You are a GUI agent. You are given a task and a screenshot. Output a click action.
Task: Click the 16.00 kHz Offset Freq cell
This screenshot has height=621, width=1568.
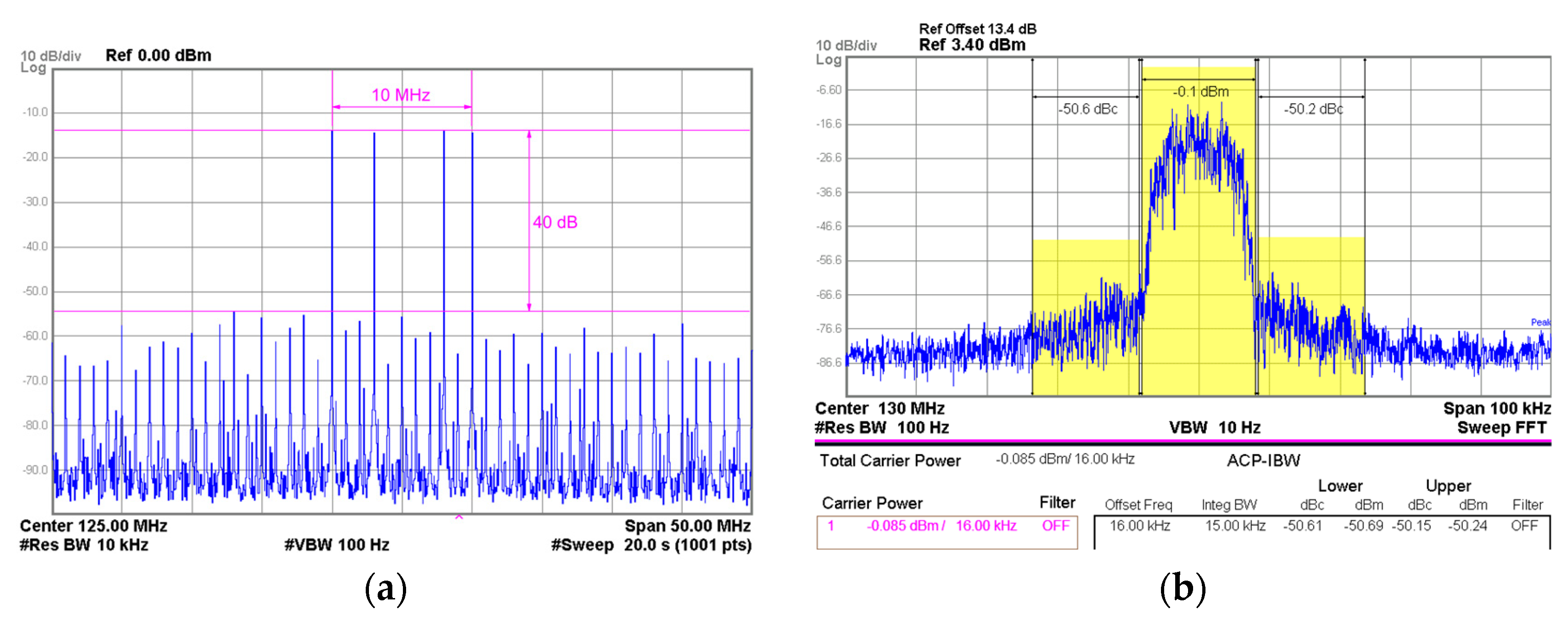click(1139, 526)
